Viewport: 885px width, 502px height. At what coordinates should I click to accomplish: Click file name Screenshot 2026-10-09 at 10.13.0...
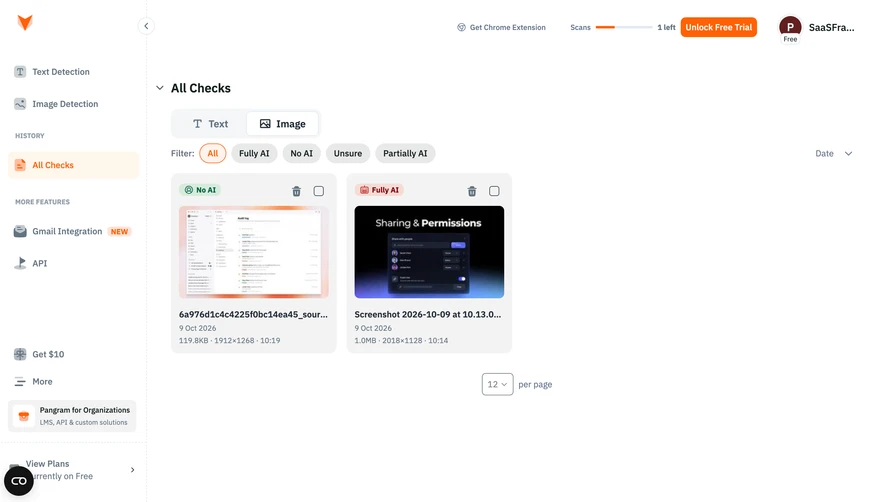(428, 315)
